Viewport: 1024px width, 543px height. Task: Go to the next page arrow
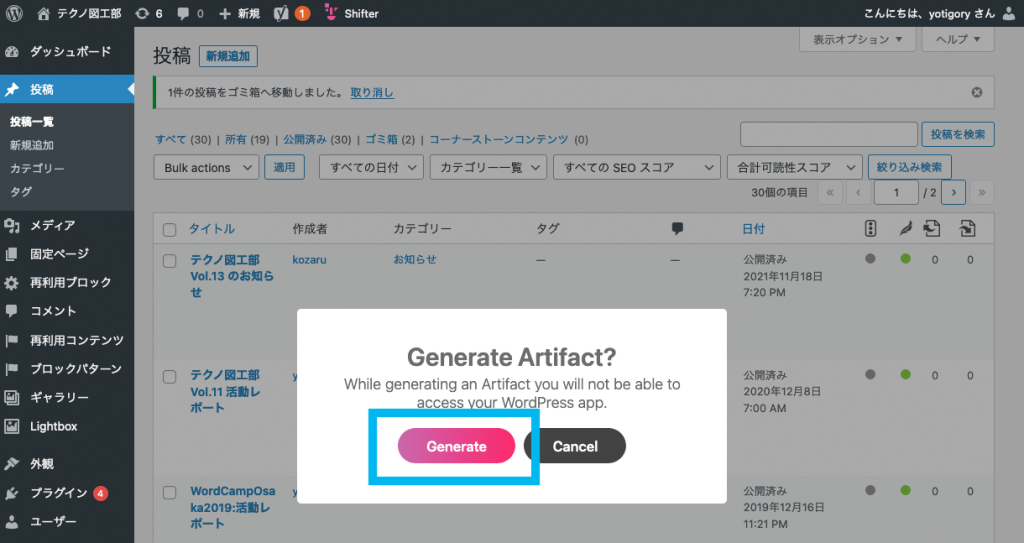tap(953, 192)
